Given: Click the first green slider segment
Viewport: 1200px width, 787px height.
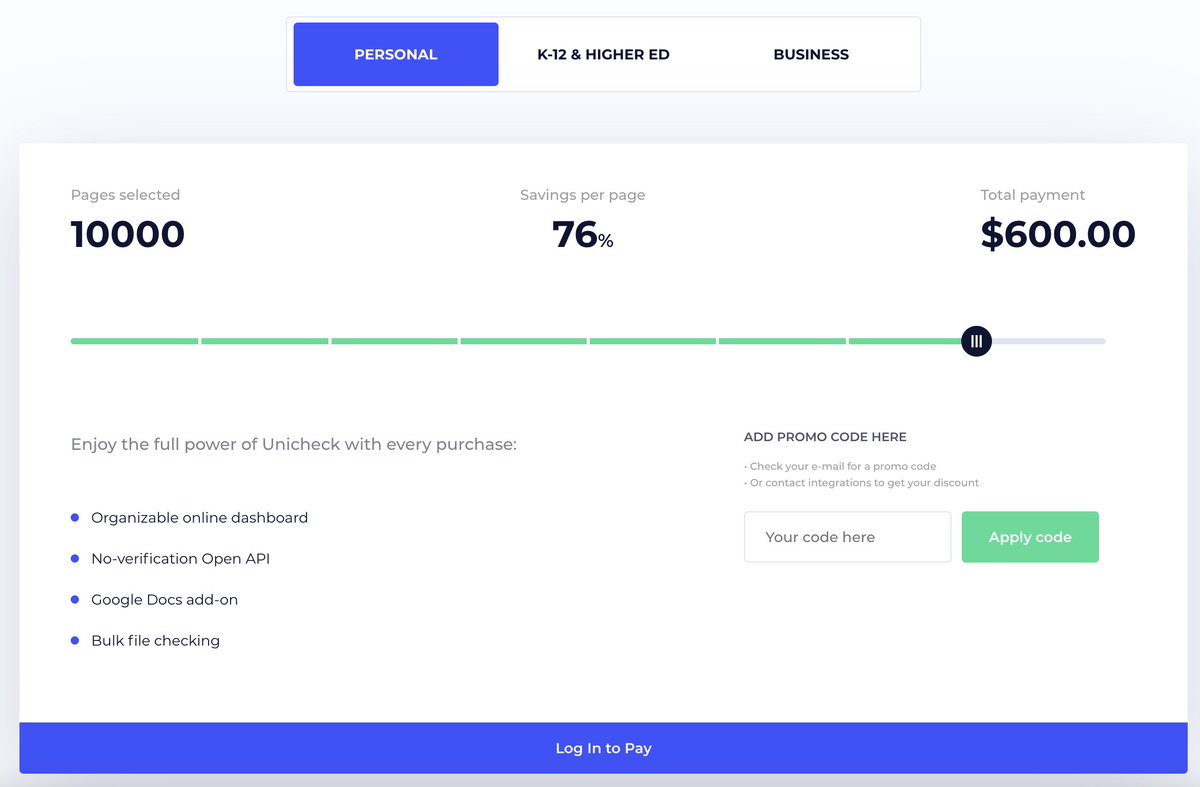Looking at the screenshot, I should point(135,341).
